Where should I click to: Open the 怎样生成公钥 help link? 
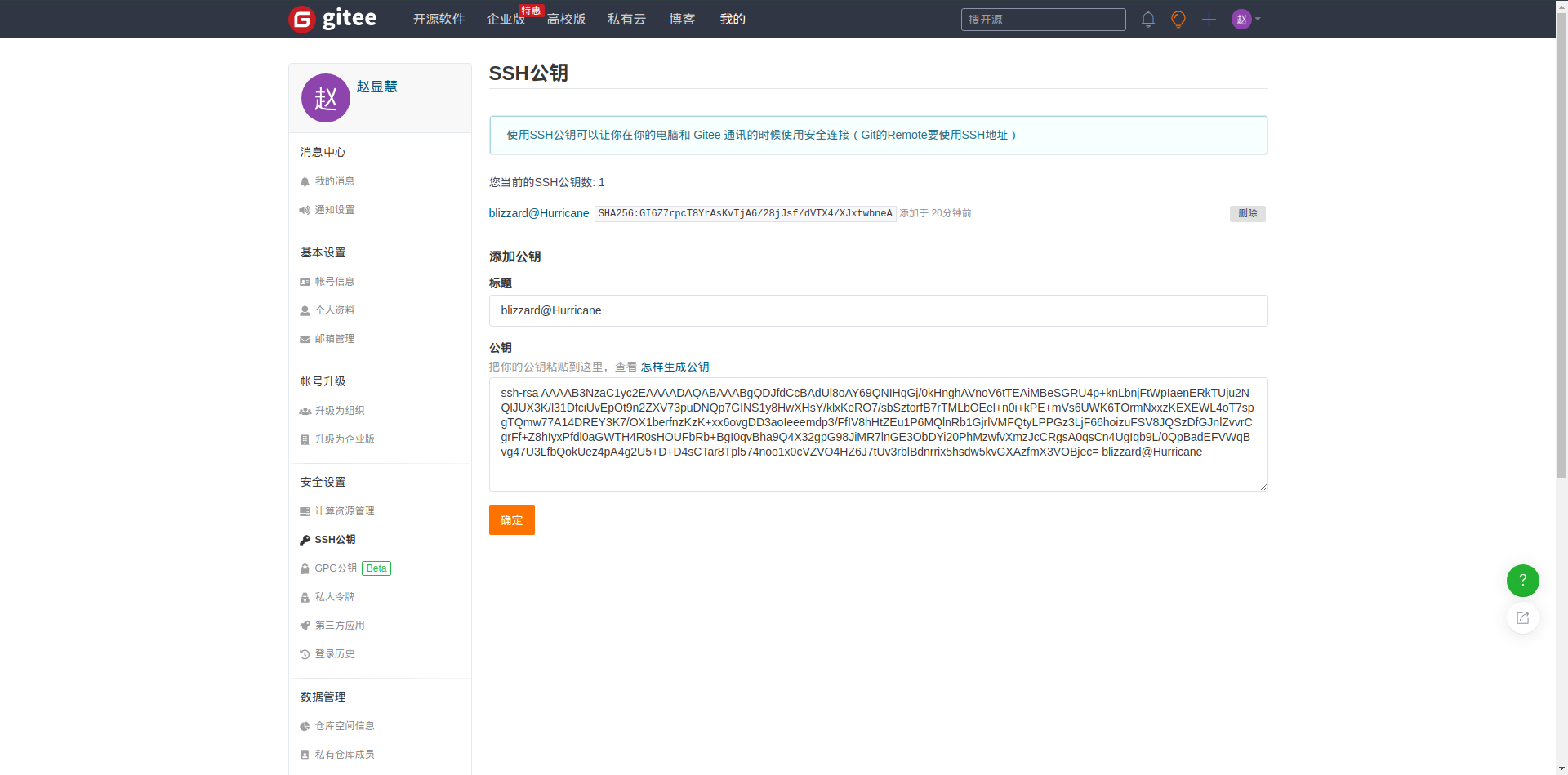tap(674, 367)
